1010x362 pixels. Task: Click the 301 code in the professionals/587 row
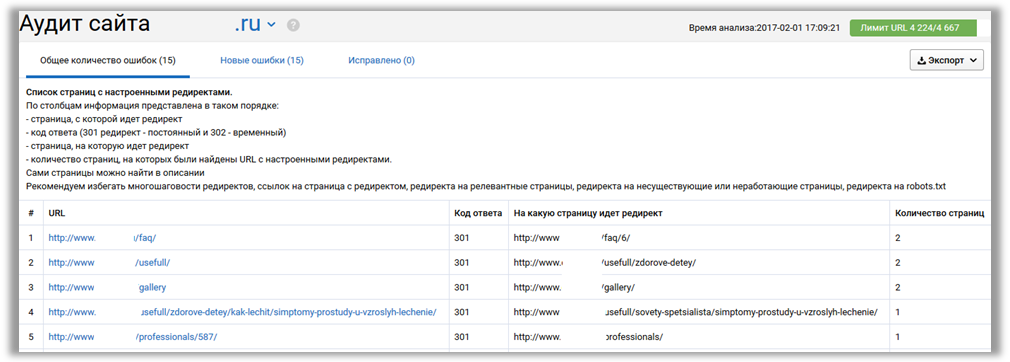[462, 337]
